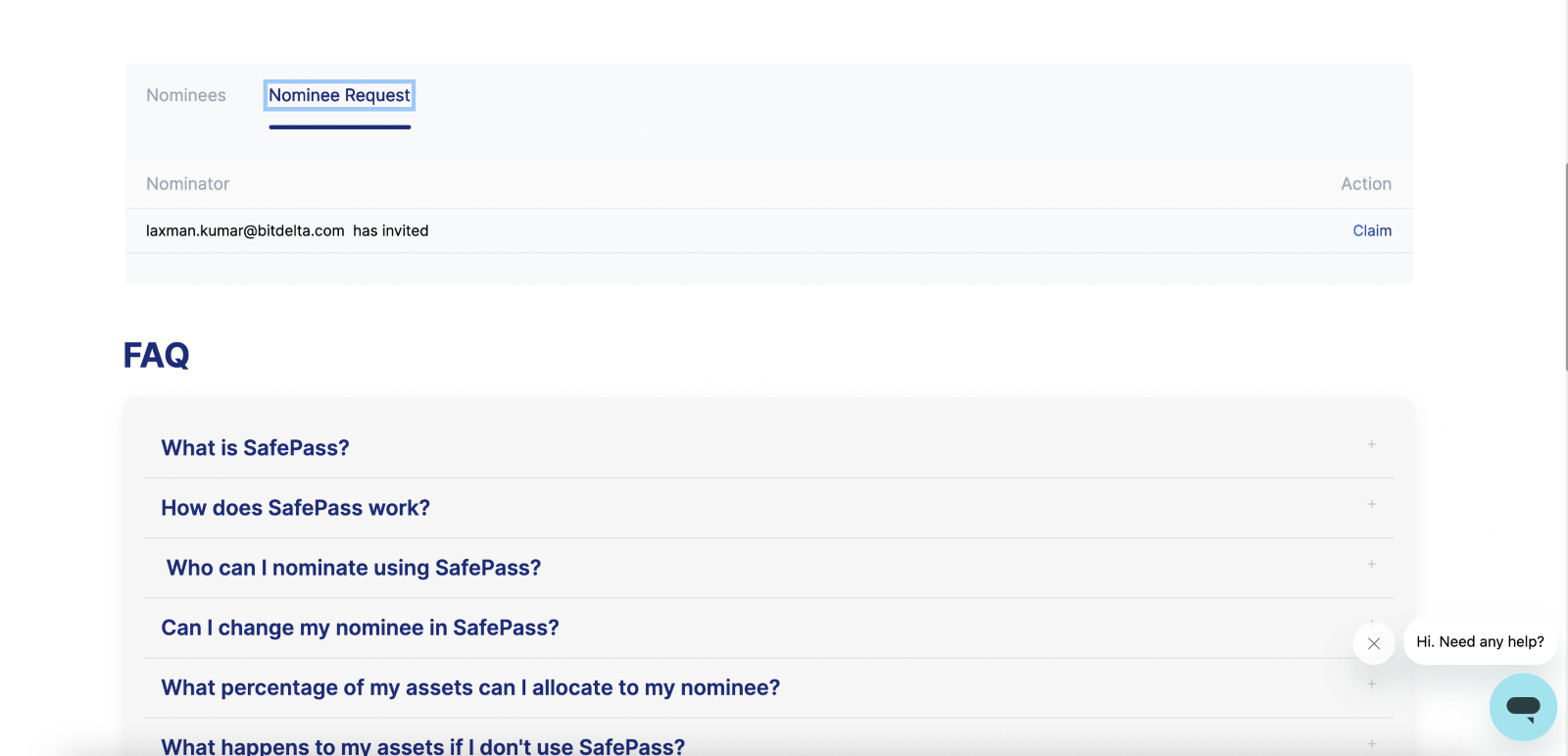
Task: Click the Nominator column header
Action: point(188,183)
